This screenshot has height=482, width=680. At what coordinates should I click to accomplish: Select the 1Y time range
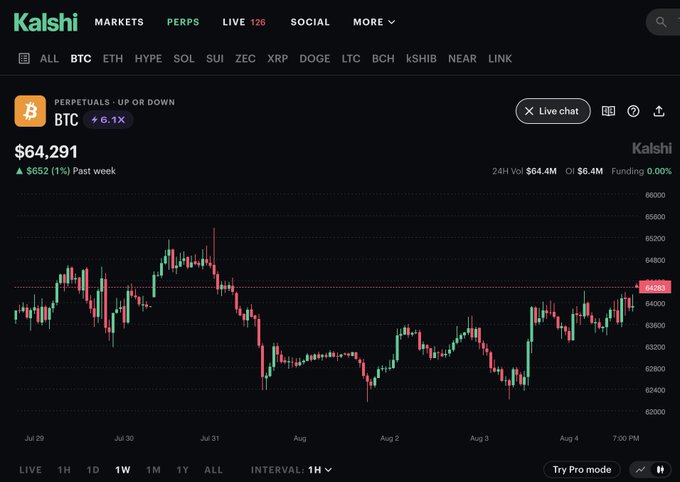(183, 470)
